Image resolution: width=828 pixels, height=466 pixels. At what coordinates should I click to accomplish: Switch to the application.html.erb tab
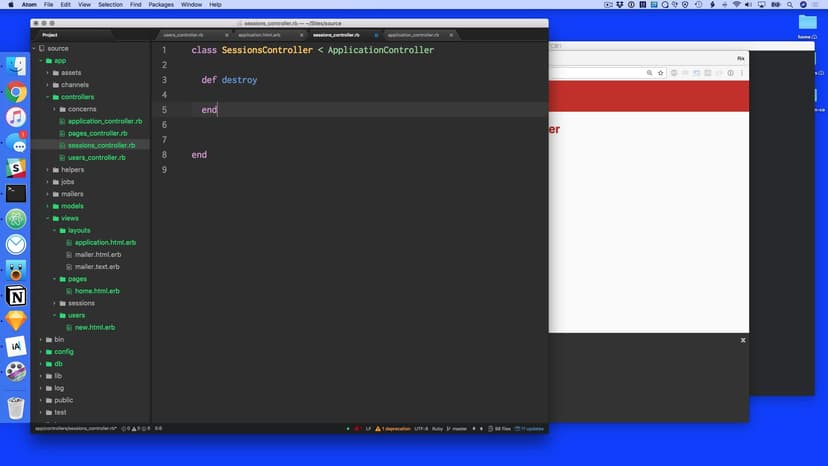tap(256, 35)
